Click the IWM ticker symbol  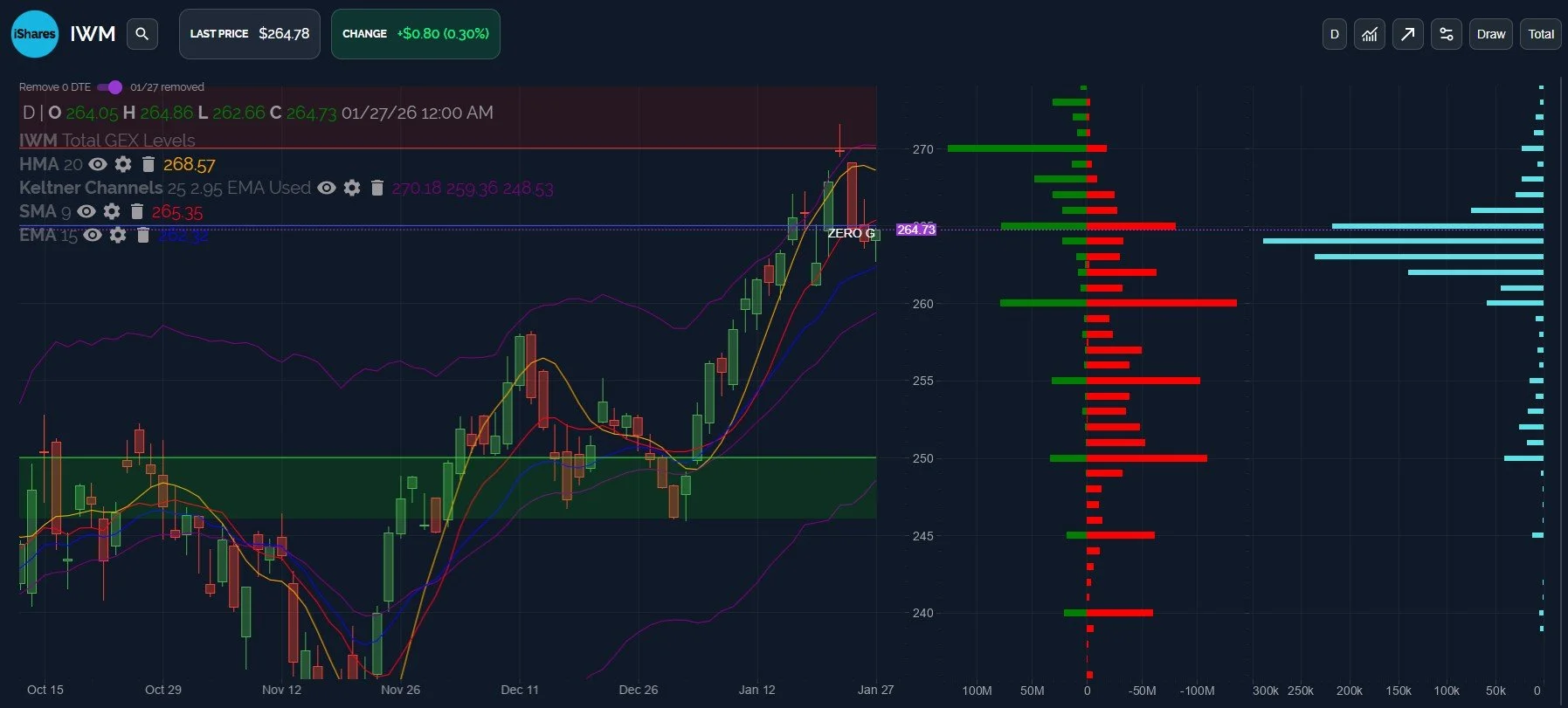click(x=93, y=34)
